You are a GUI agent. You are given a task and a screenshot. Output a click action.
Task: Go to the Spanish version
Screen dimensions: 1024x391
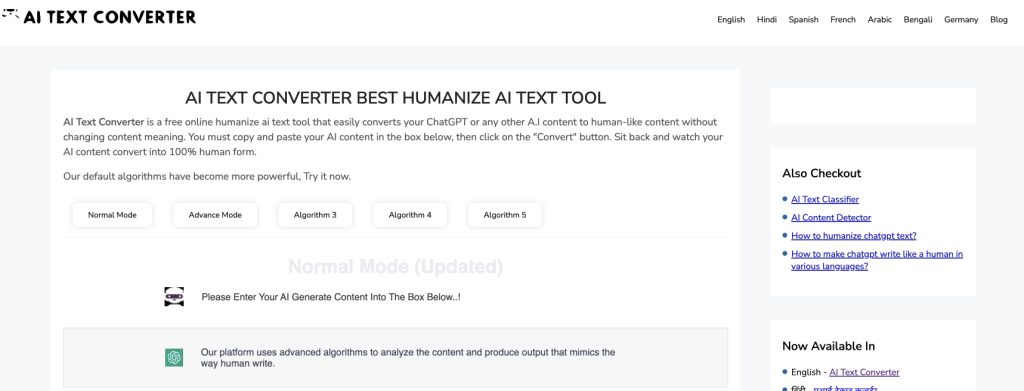pyautogui.click(x=803, y=20)
